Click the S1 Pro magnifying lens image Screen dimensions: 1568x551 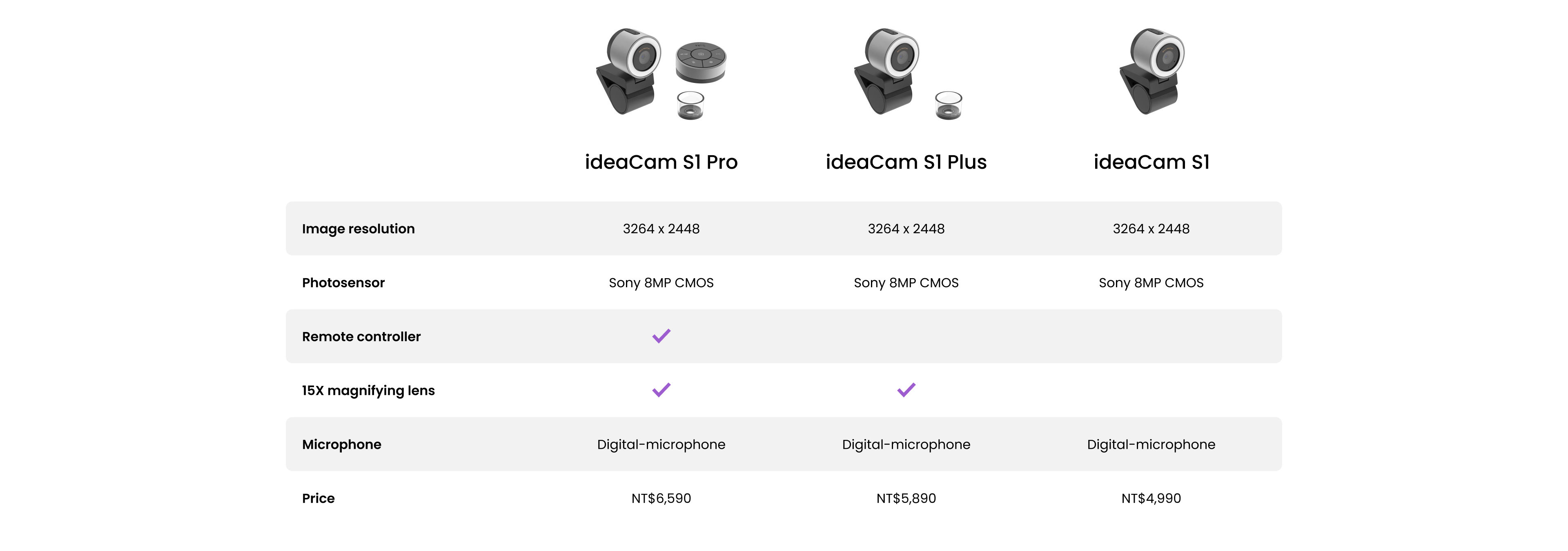pyautogui.click(x=690, y=105)
